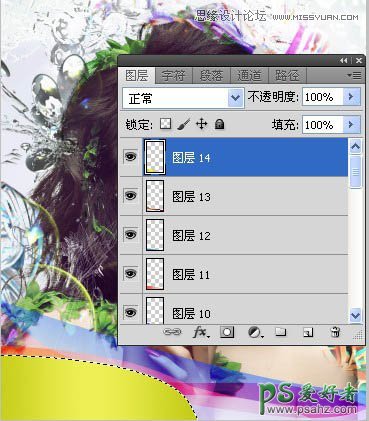Lock transparent pixels icon
Viewport: 369px width, 421px height.
pyautogui.click(x=165, y=124)
